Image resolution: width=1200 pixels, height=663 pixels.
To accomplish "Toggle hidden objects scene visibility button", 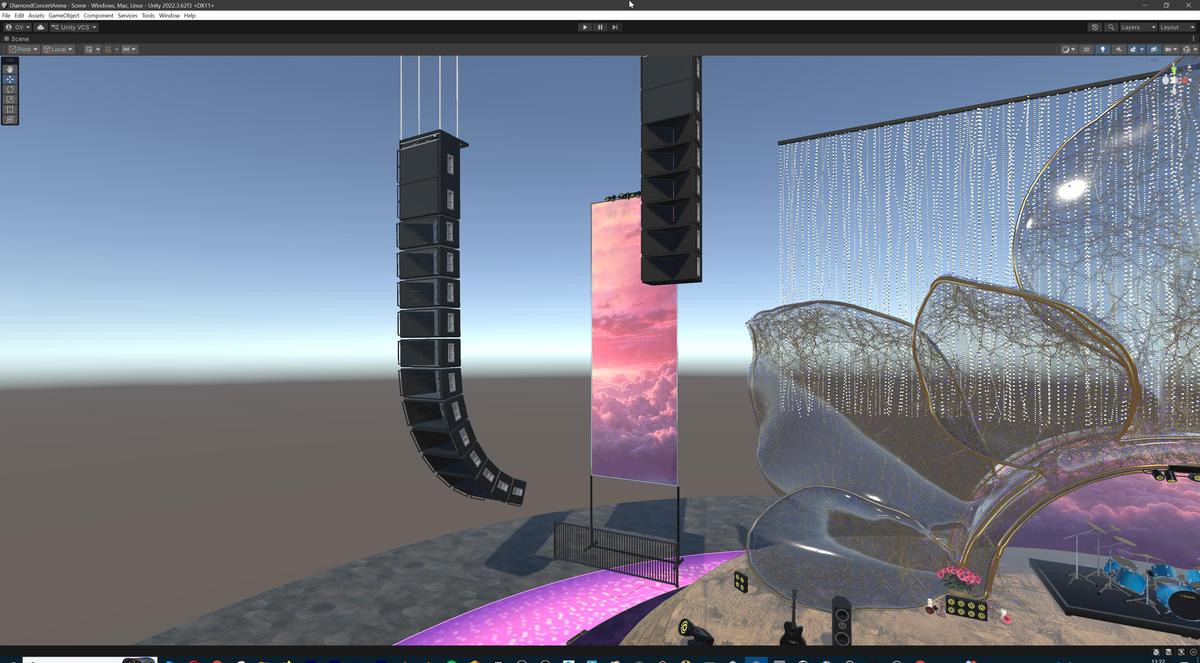I will pyautogui.click(x=1154, y=49).
